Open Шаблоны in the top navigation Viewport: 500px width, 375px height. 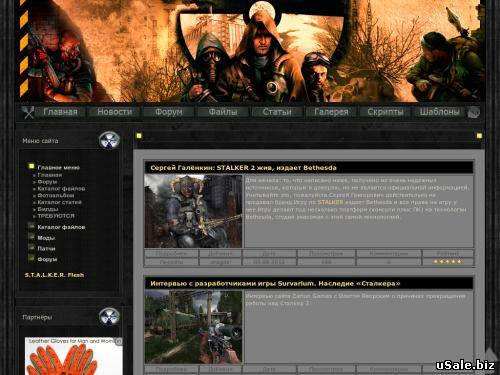click(439, 112)
